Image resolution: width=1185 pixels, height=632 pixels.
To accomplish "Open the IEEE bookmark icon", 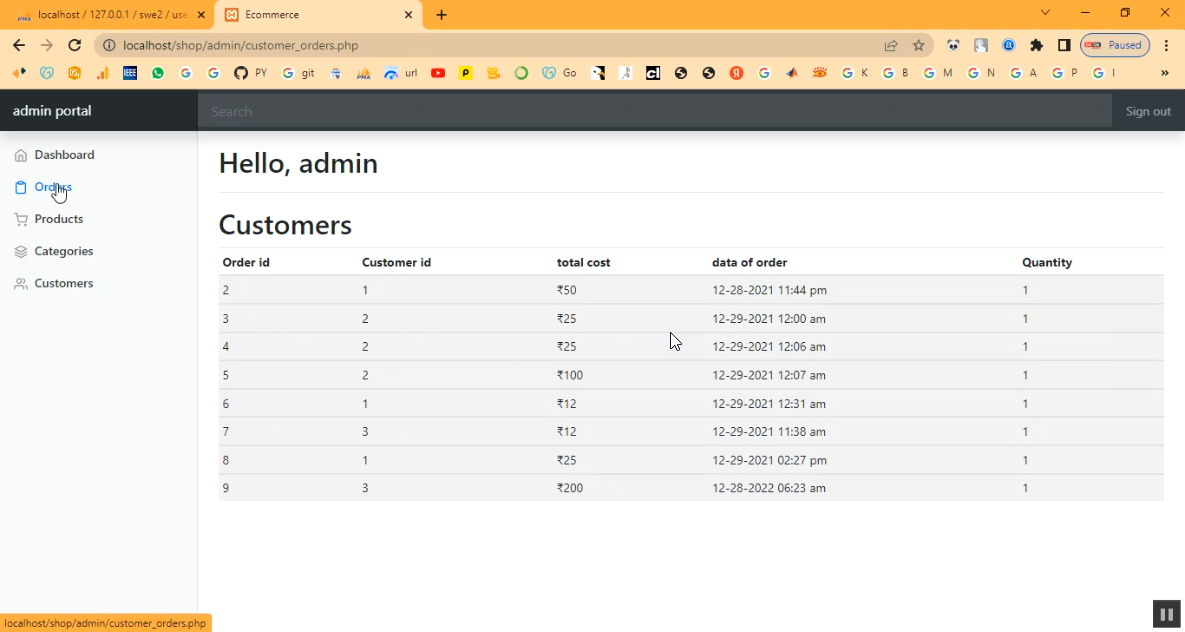I will 130,73.
